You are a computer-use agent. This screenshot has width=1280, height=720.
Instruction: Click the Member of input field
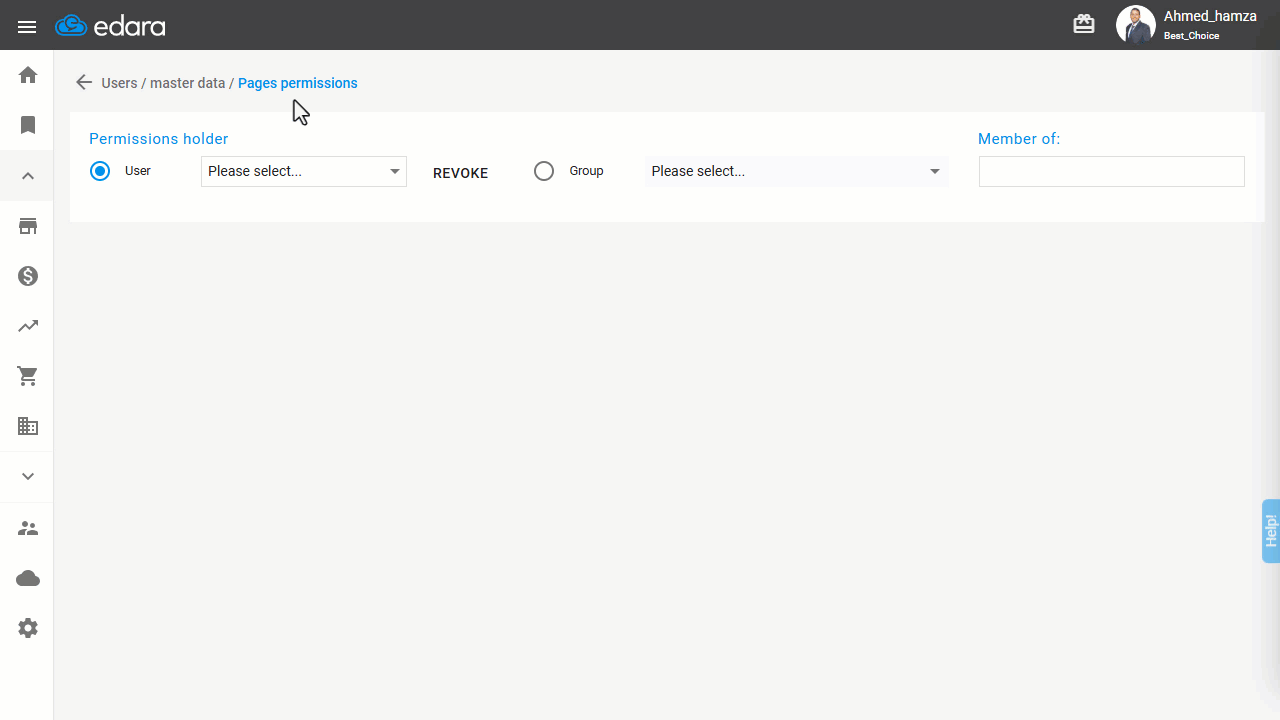[1112, 171]
